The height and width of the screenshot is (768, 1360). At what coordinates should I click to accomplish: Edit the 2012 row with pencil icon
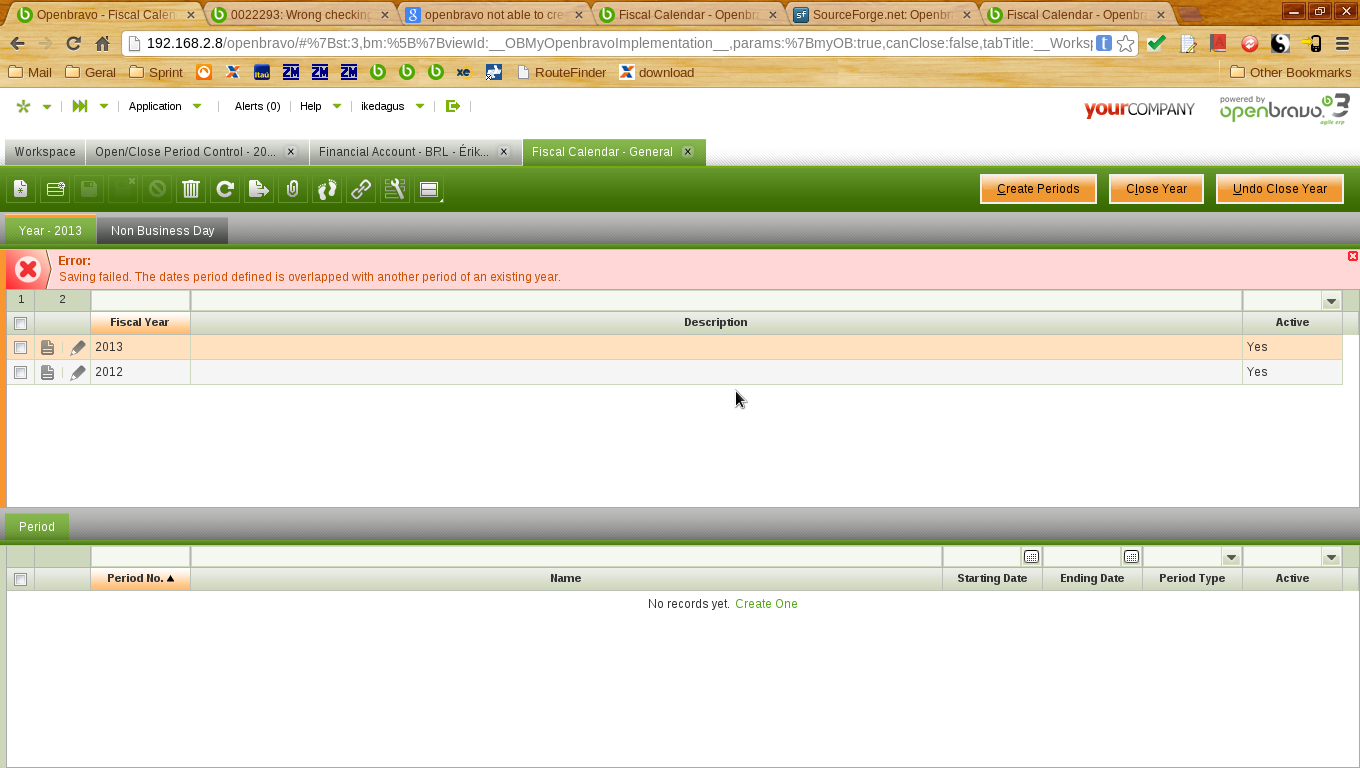[77, 372]
